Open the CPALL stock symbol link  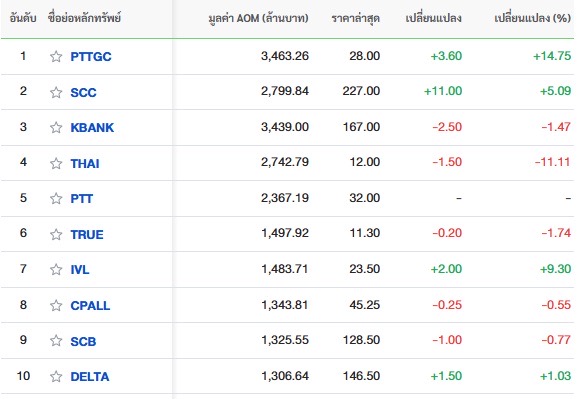pyautogui.click(x=90, y=306)
